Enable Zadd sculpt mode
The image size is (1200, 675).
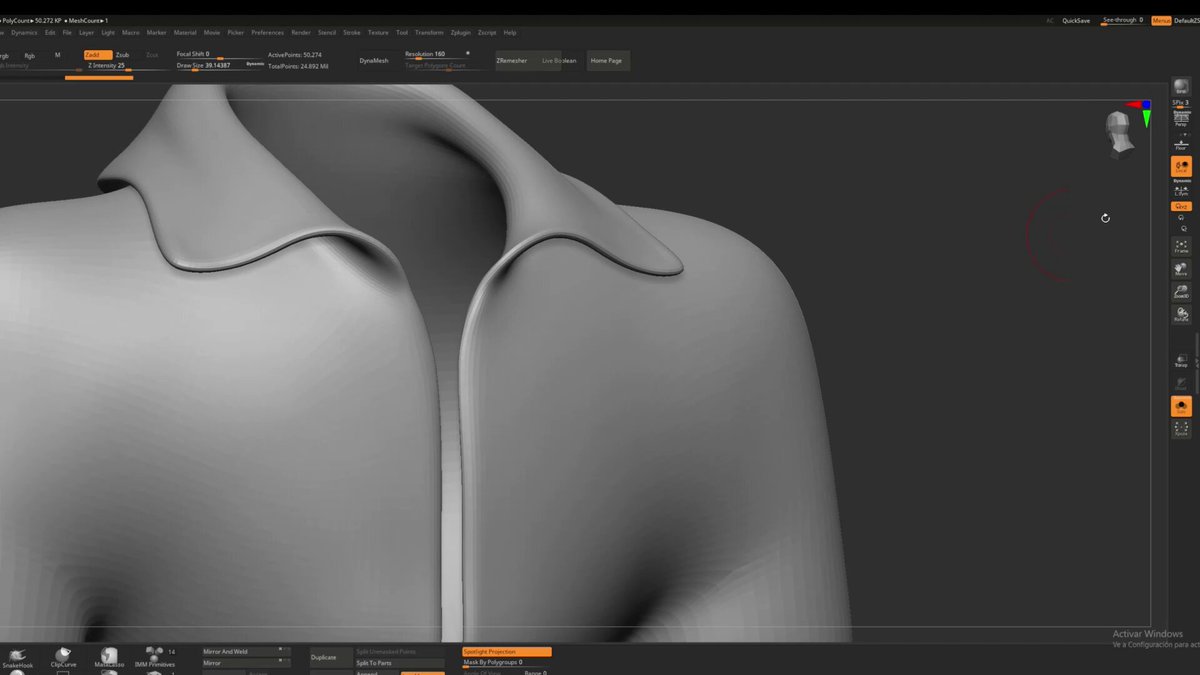(x=97, y=55)
